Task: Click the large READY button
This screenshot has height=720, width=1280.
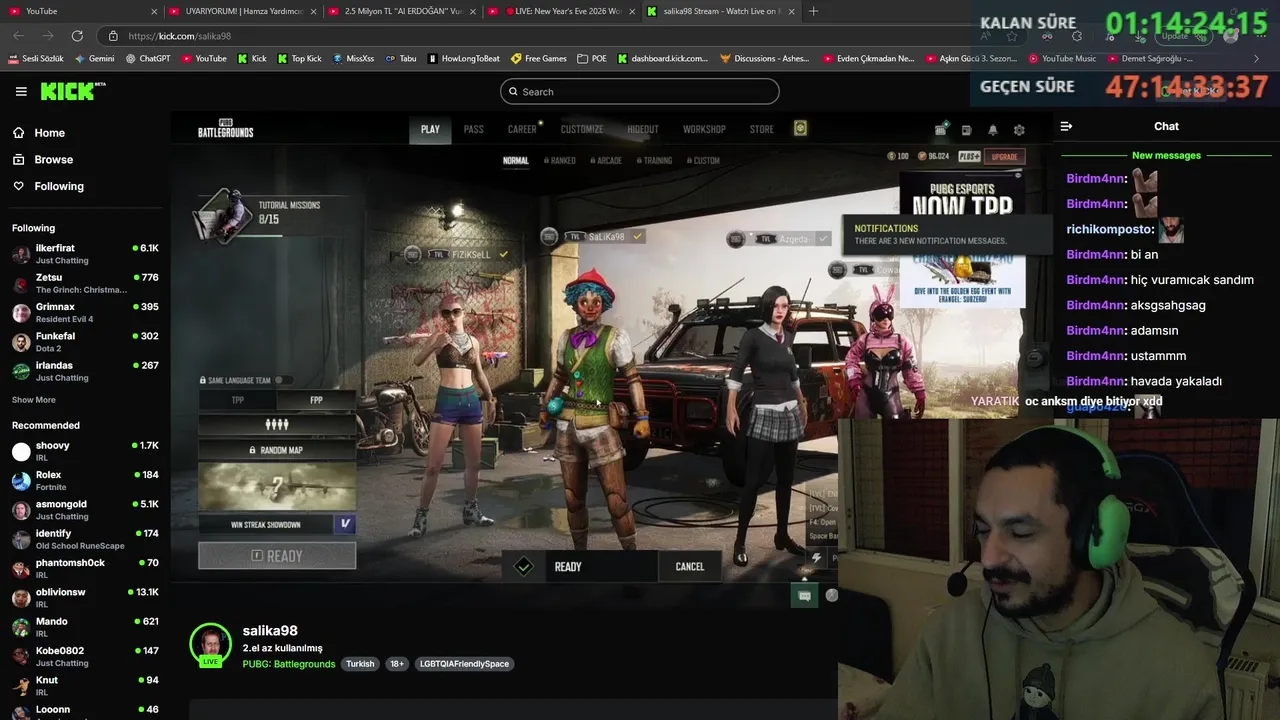Action: pyautogui.click(x=277, y=556)
